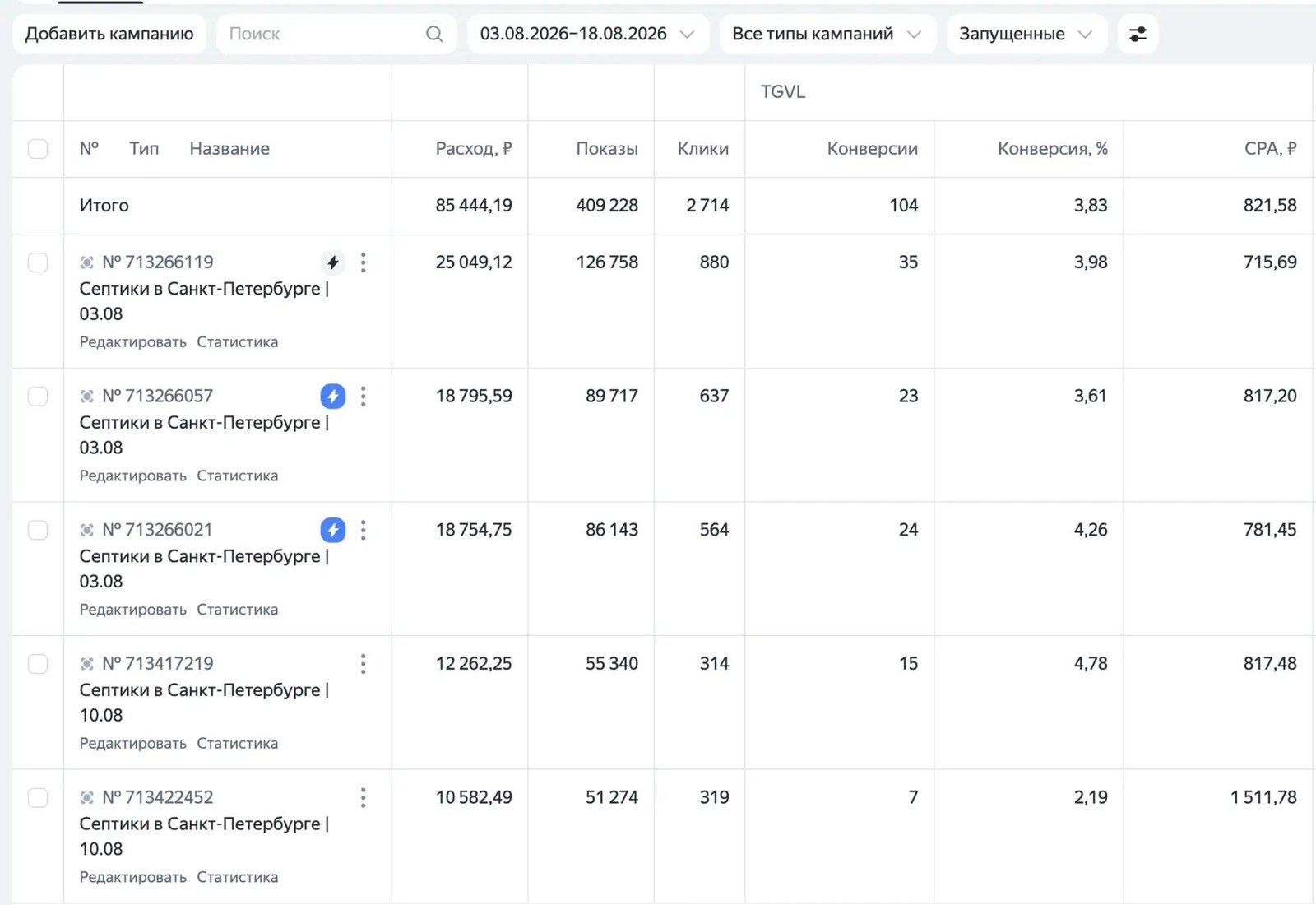Image resolution: width=1316 pixels, height=905 pixels.
Task: Click the 'Итого' totals row label
Action: click(104, 206)
